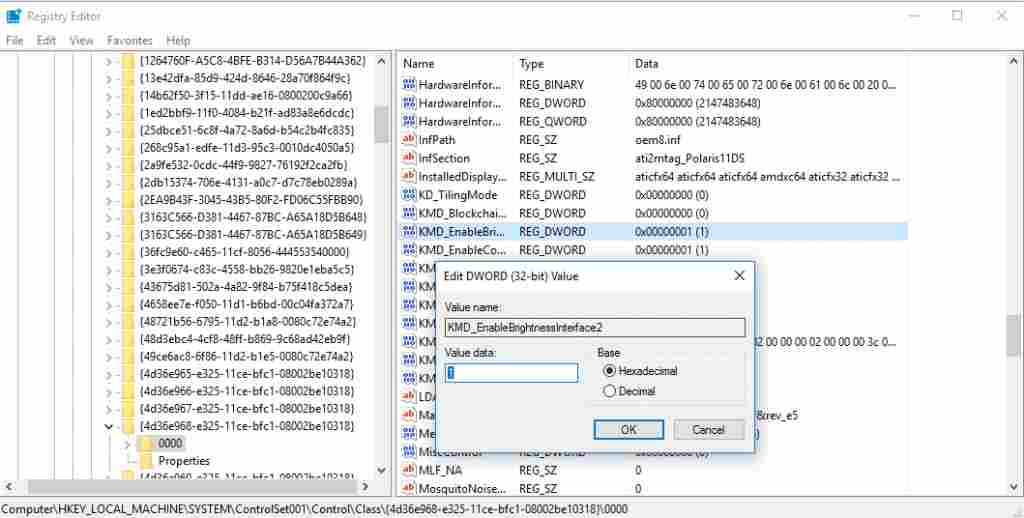Click folder icon of {36fc9e60-c465-11cf-8056-444553540000}

[x=128, y=252]
